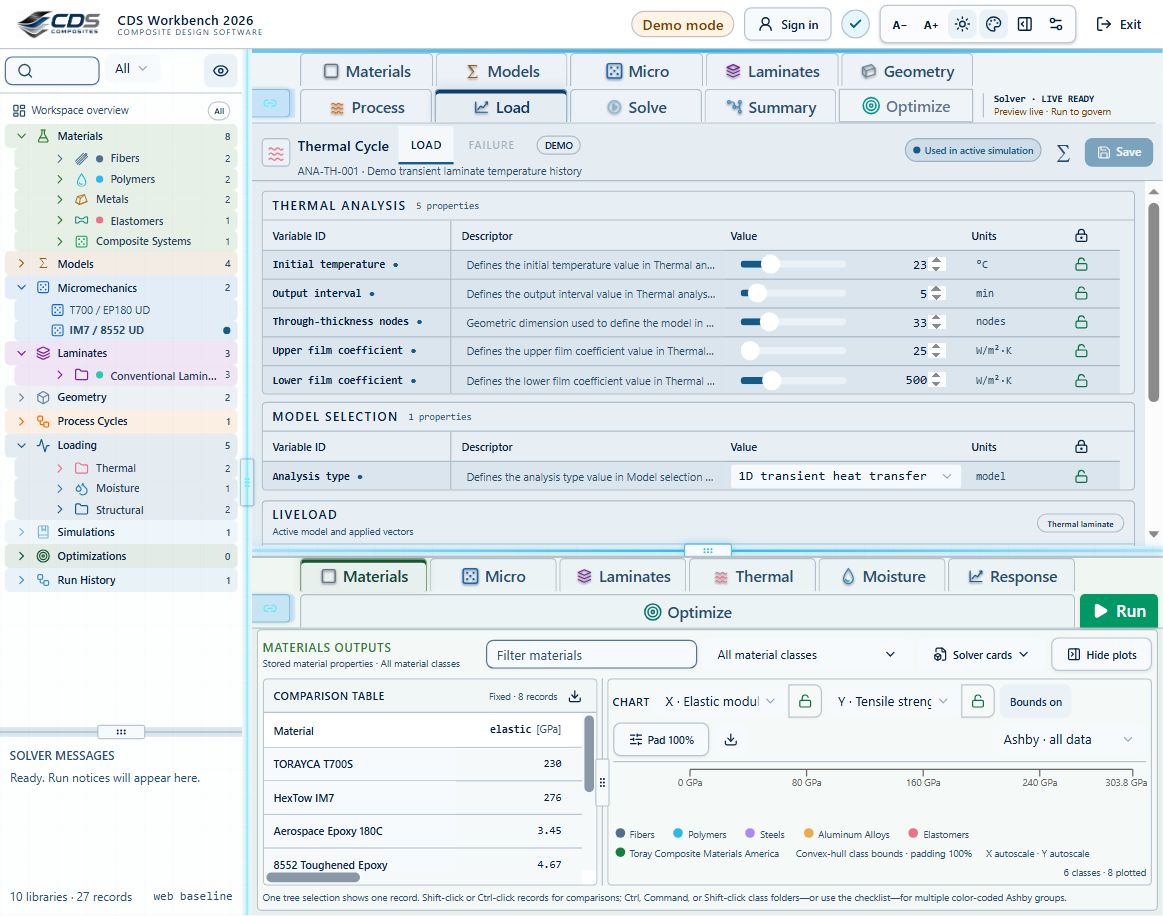Toggle the side panel layout icon
The image size is (1163, 916).
coord(1024,24)
